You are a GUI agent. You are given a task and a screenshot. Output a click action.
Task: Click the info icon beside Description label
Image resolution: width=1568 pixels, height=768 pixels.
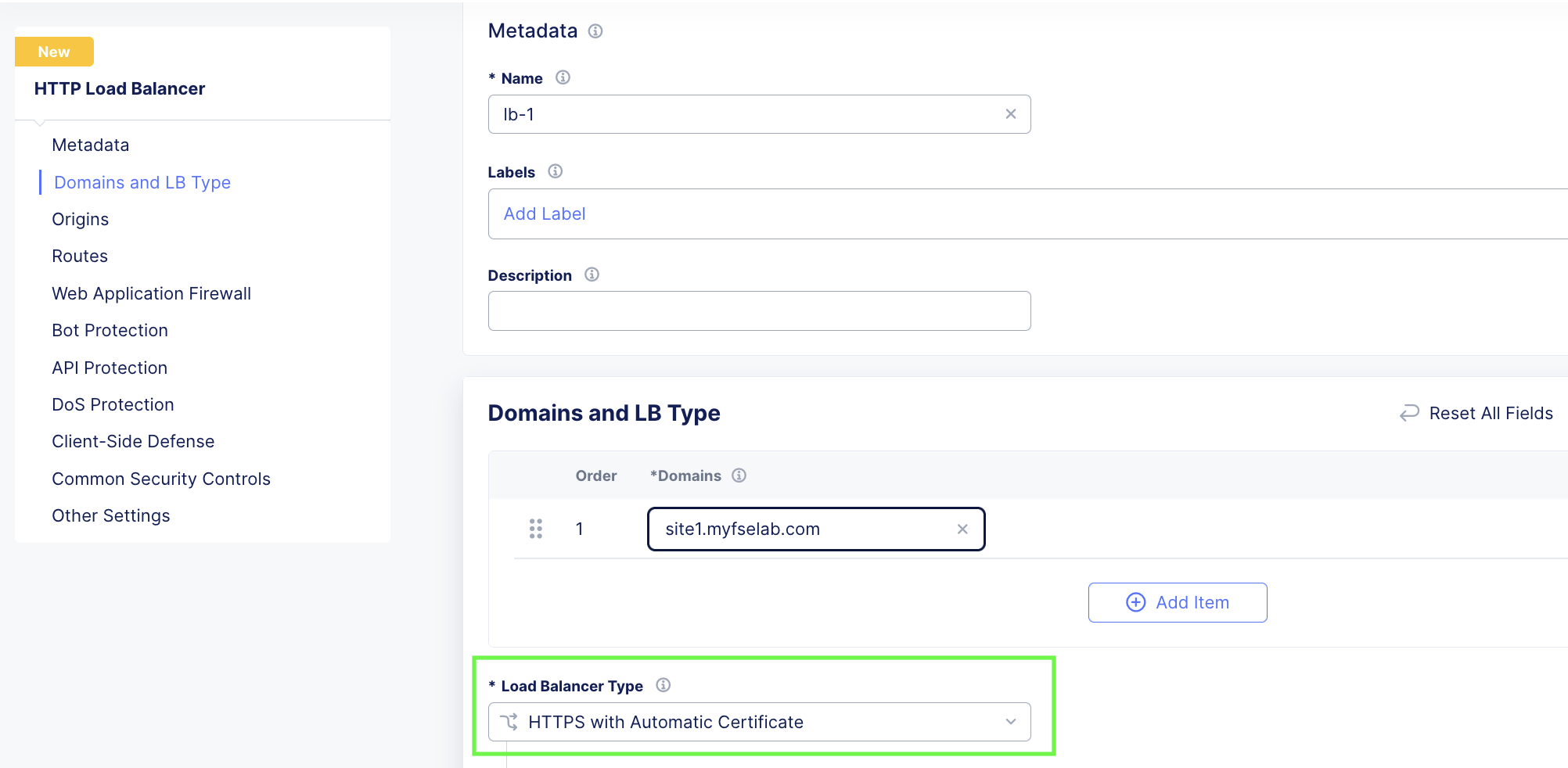592,275
